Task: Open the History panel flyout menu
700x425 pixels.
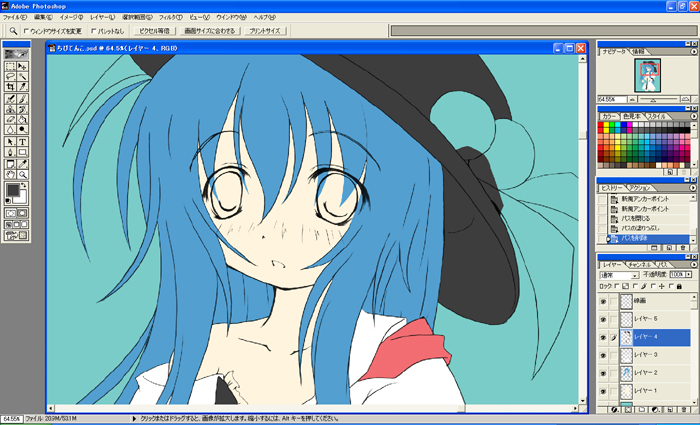Action: click(x=693, y=188)
